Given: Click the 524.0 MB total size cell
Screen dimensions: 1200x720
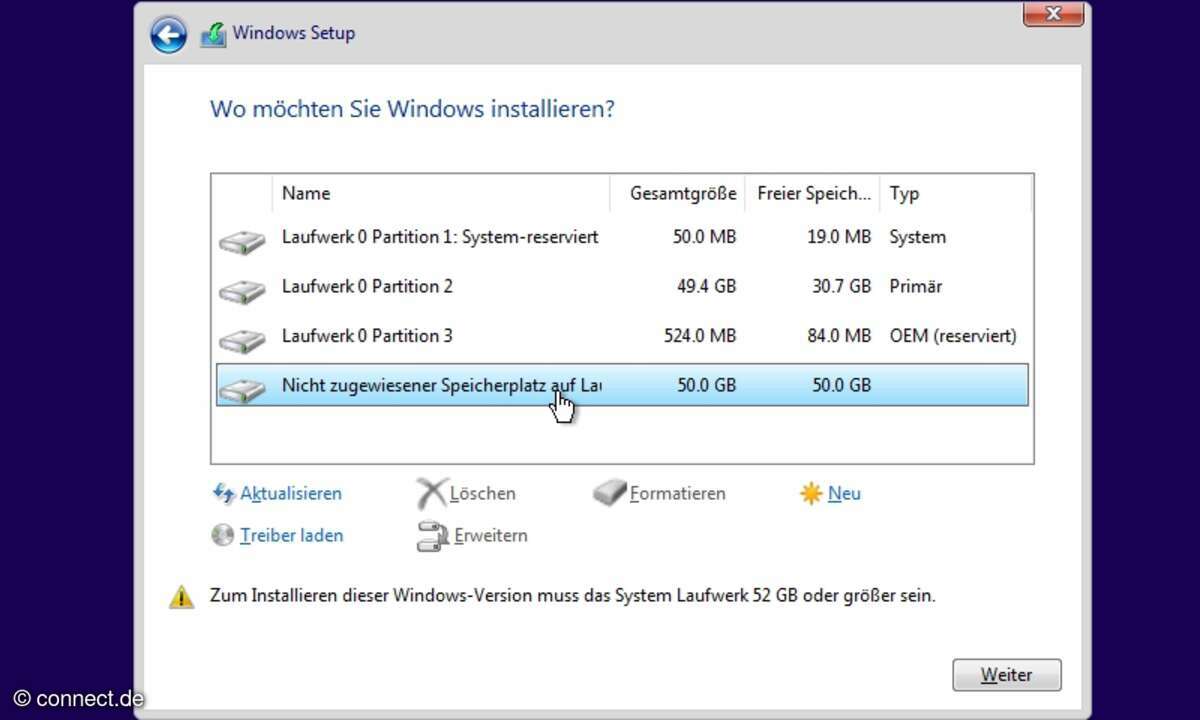Looking at the screenshot, I should pos(700,335).
